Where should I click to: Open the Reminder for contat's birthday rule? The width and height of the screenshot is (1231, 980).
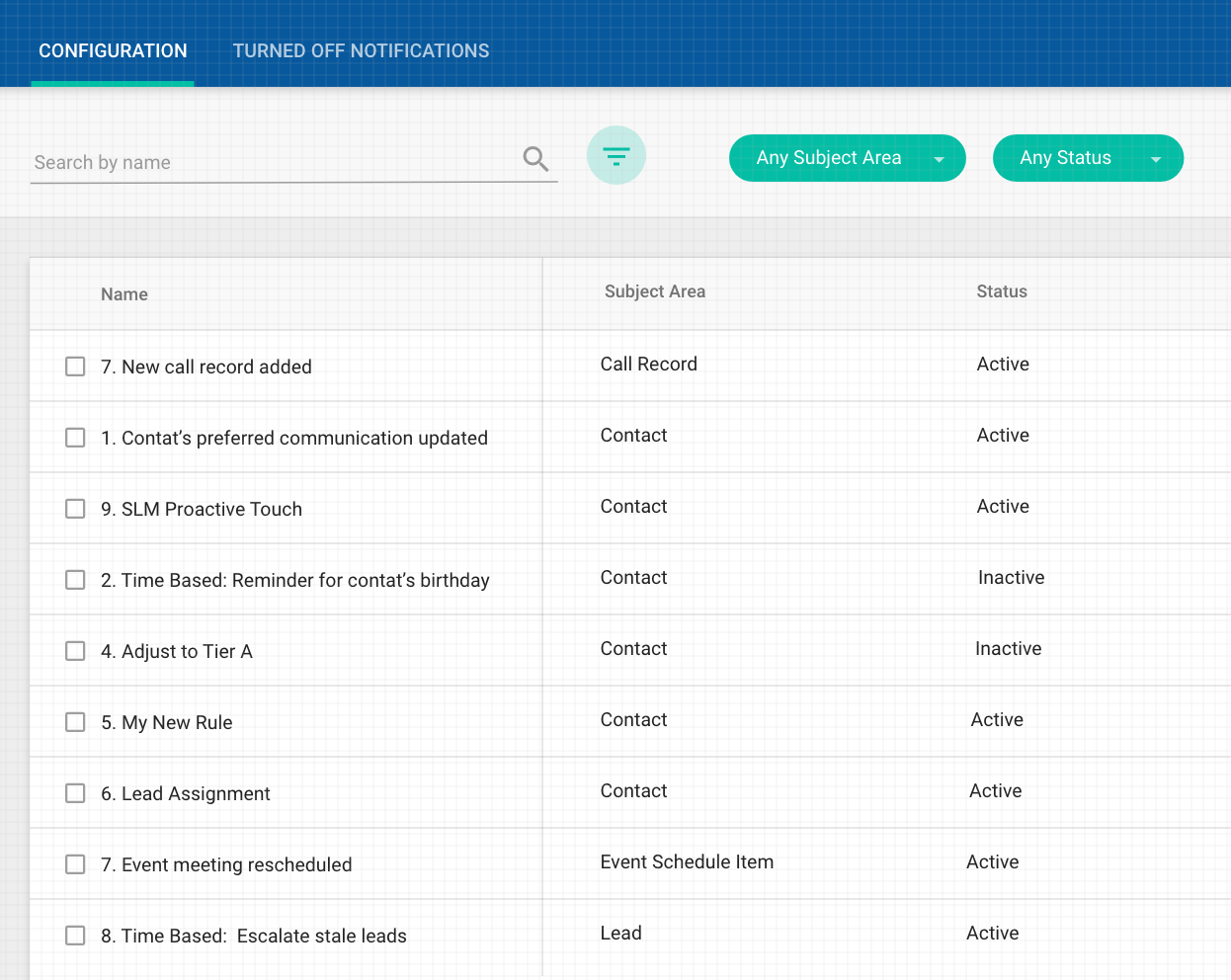[295, 580]
